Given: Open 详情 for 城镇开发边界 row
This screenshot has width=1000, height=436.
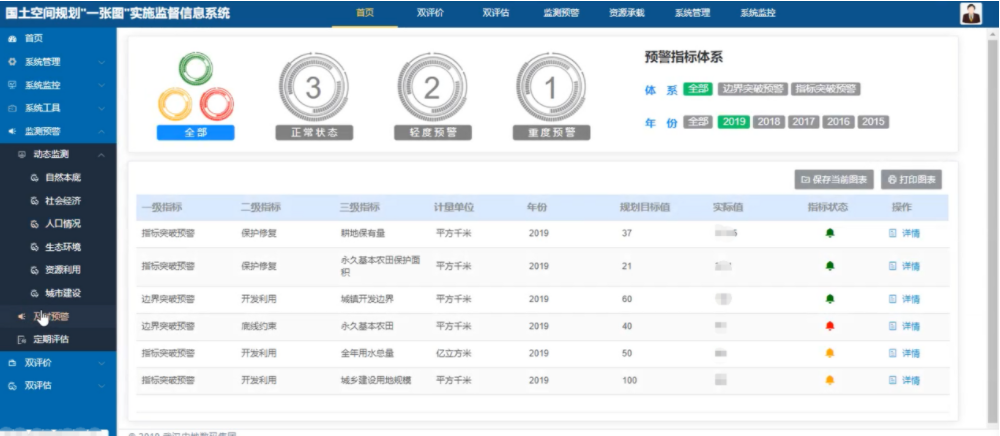Looking at the screenshot, I should pos(904,298).
